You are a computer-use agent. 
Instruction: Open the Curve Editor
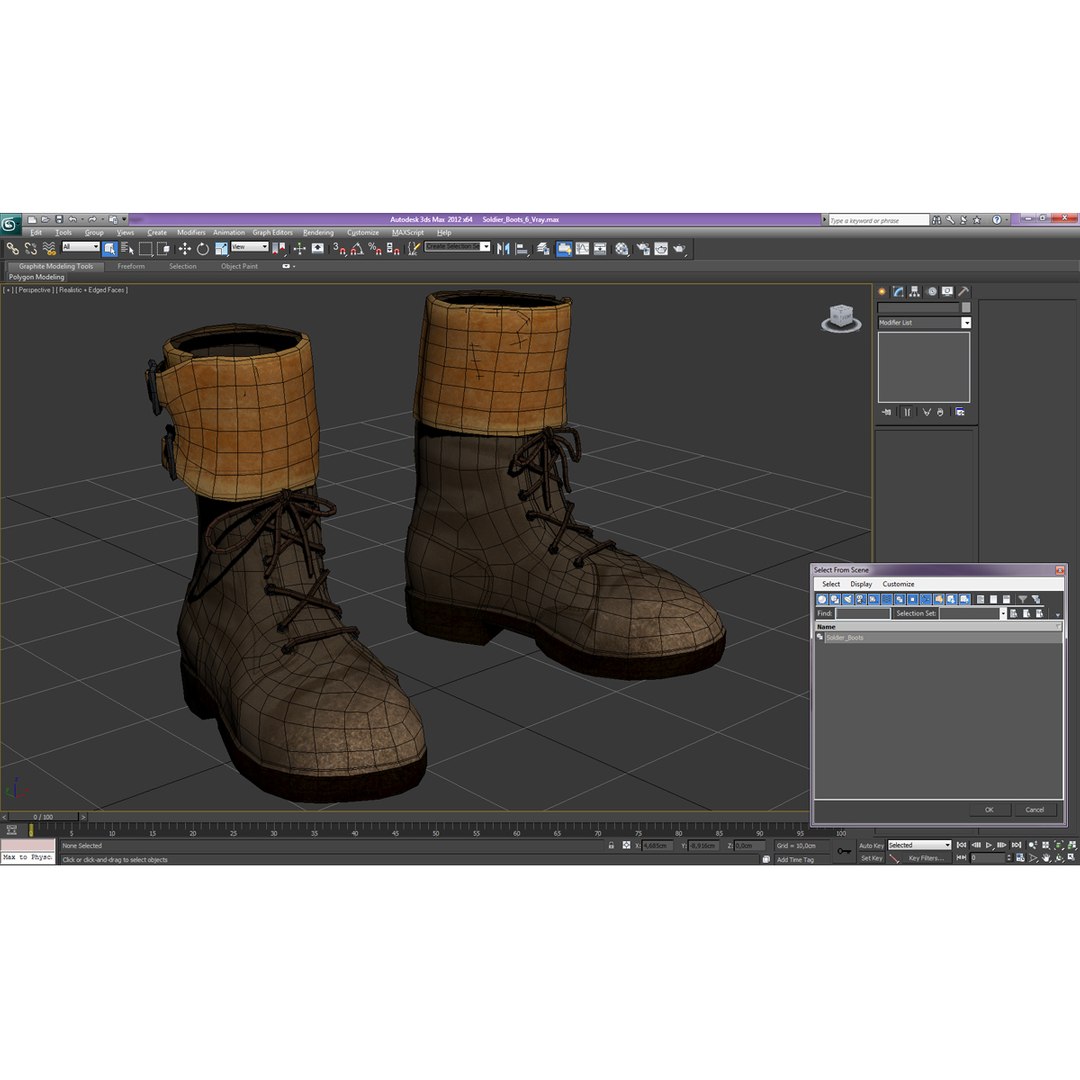click(x=582, y=249)
